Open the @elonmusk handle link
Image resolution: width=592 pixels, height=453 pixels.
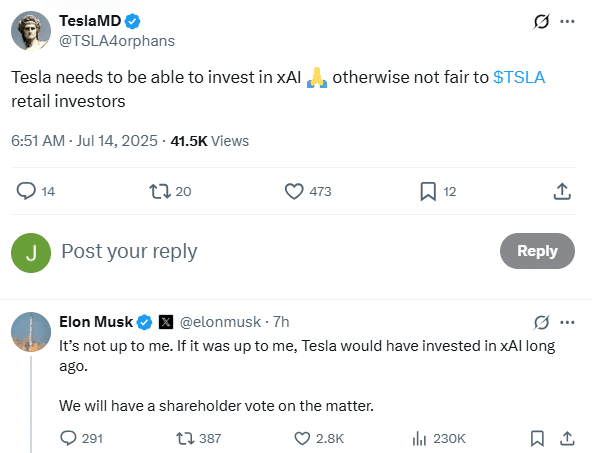pyautogui.click(x=220, y=322)
